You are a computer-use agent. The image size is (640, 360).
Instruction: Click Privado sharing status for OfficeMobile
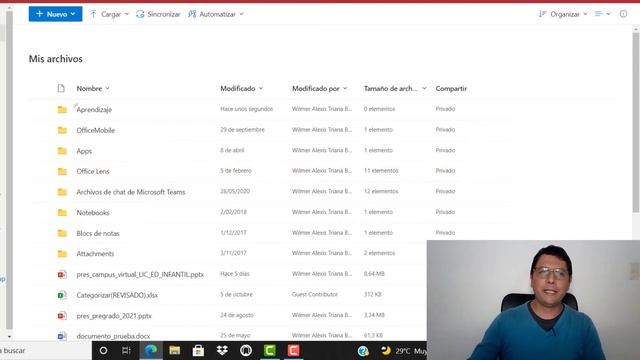[445, 129]
